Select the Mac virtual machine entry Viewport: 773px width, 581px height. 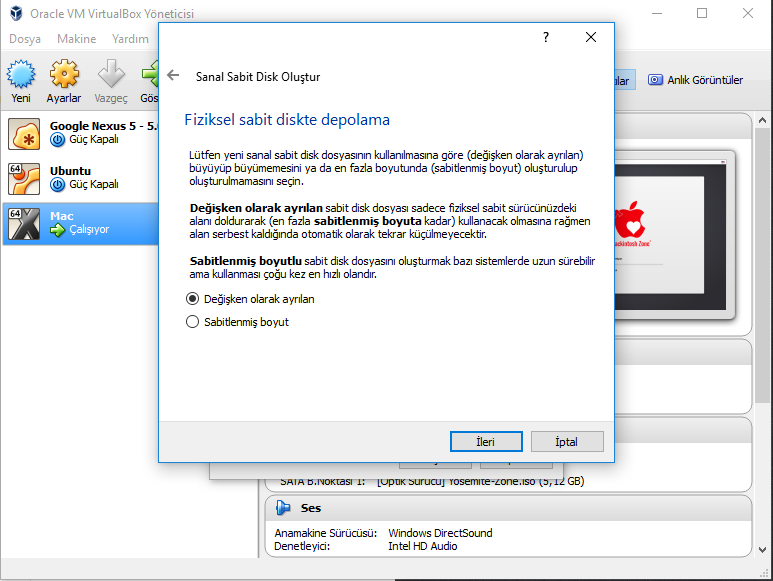point(80,224)
